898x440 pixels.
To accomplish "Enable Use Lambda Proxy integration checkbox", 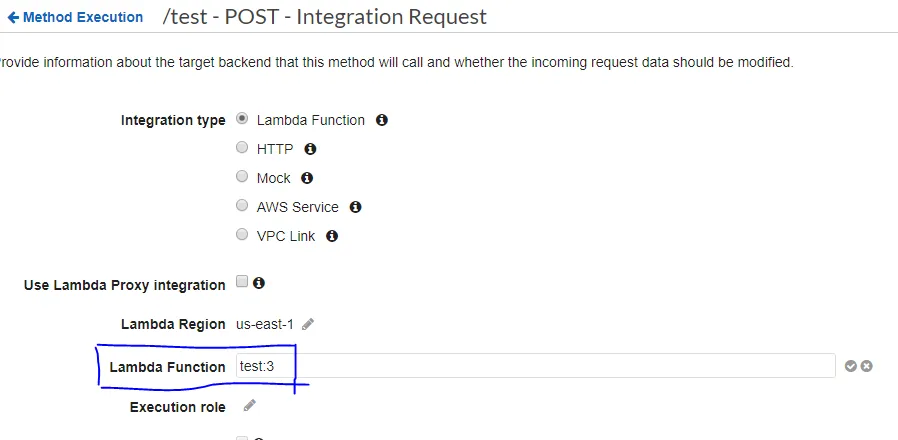I will (242, 282).
